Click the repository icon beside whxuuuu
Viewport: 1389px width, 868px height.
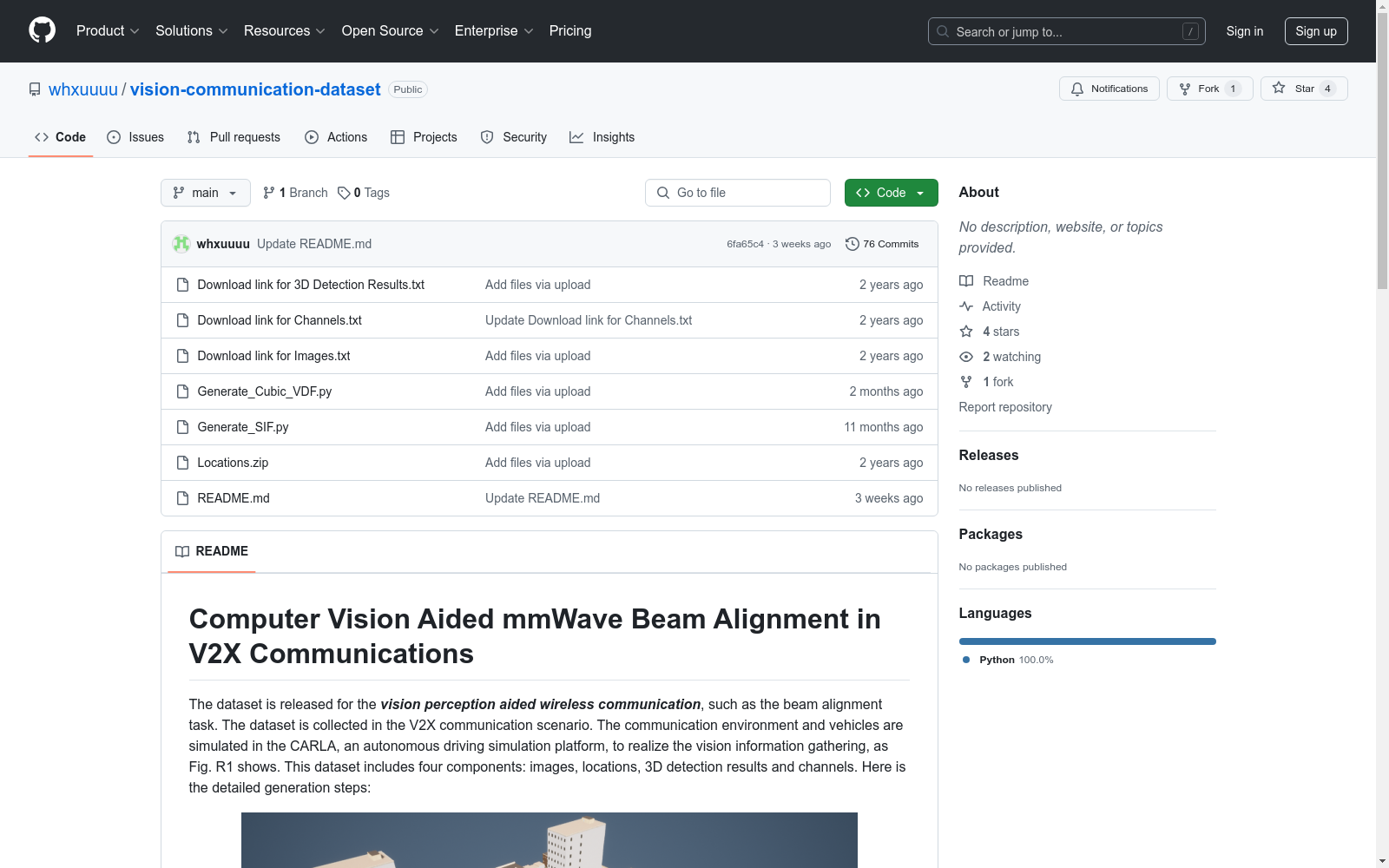coord(35,89)
